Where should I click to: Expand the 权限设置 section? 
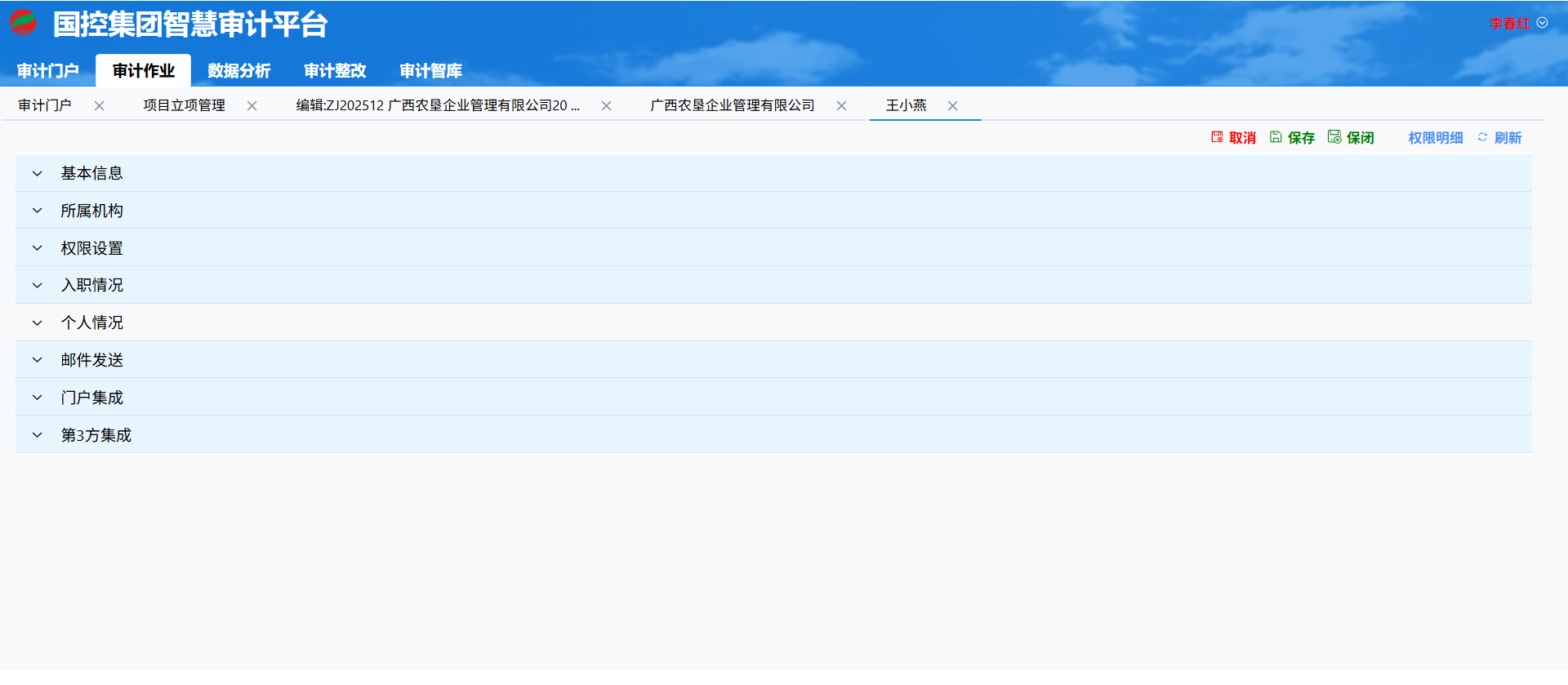tap(38, 248)
